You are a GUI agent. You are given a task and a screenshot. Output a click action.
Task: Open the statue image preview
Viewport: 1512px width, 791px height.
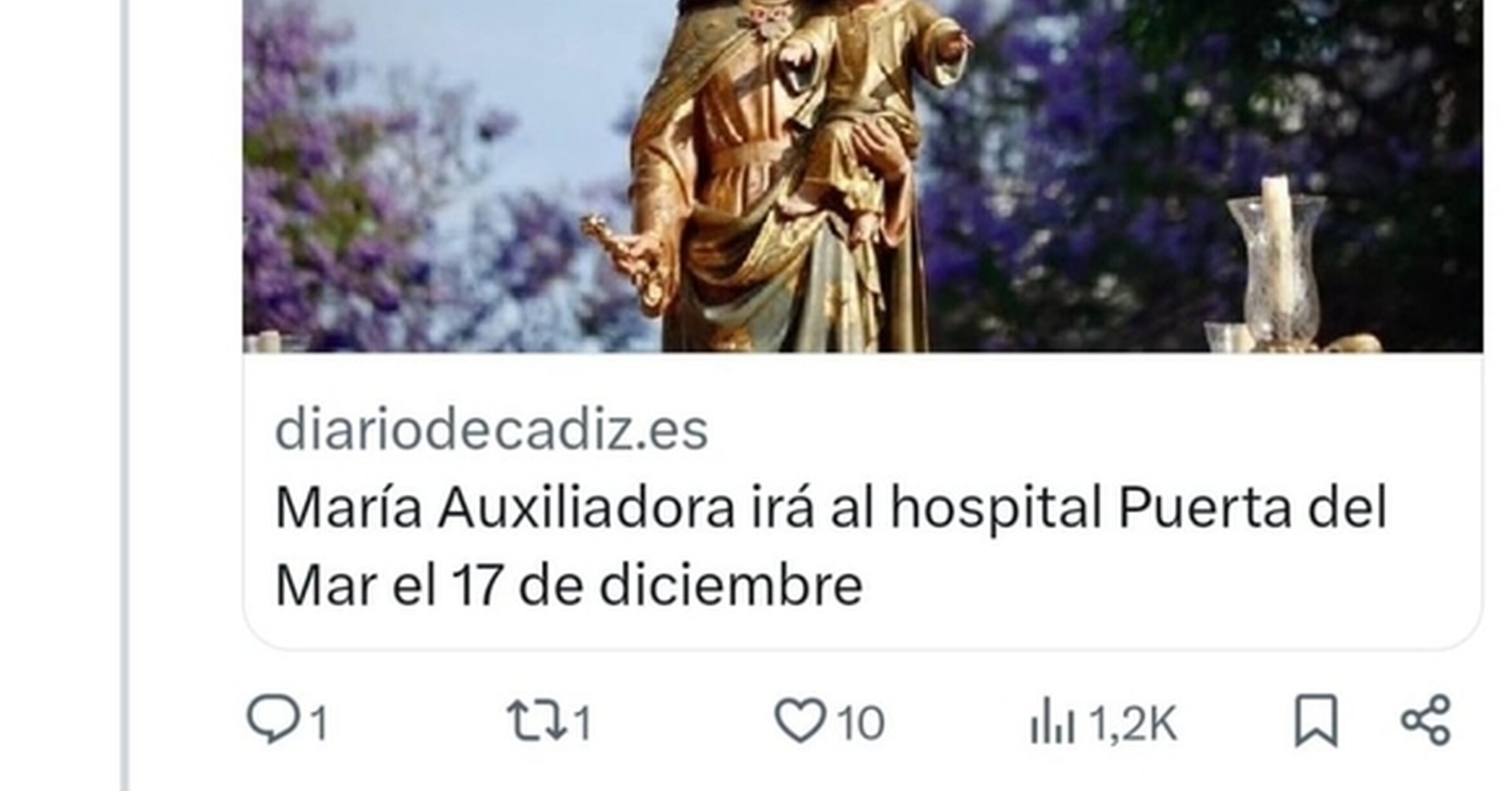863,176
